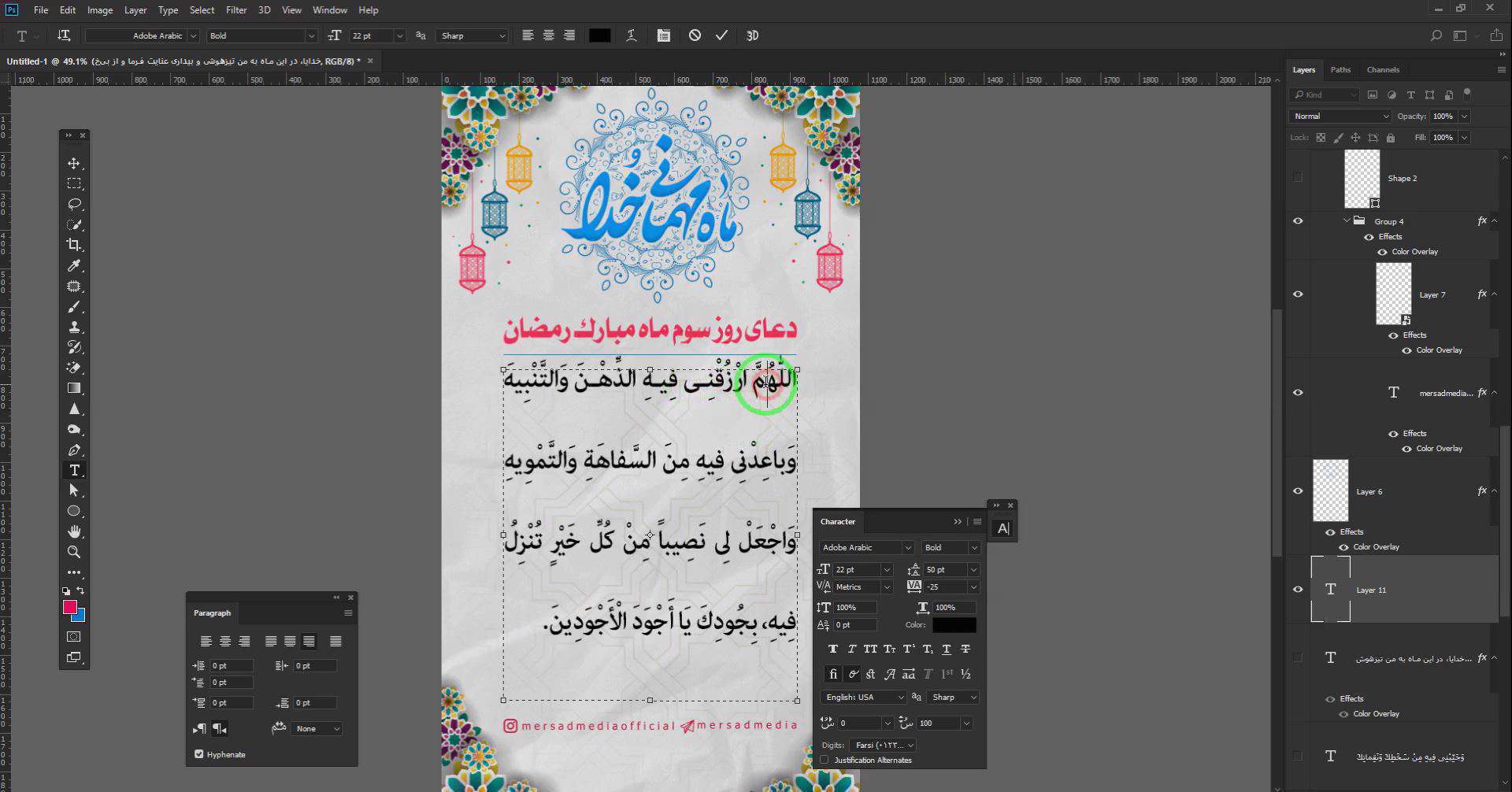The width and height of the screenshot is (1512, 792).
Task: Open the Type menu
Action: click(x=168, y=10)
